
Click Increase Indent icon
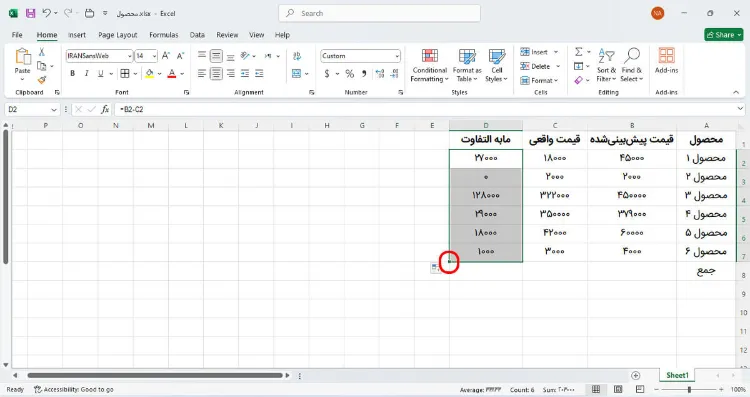(259, 73)
